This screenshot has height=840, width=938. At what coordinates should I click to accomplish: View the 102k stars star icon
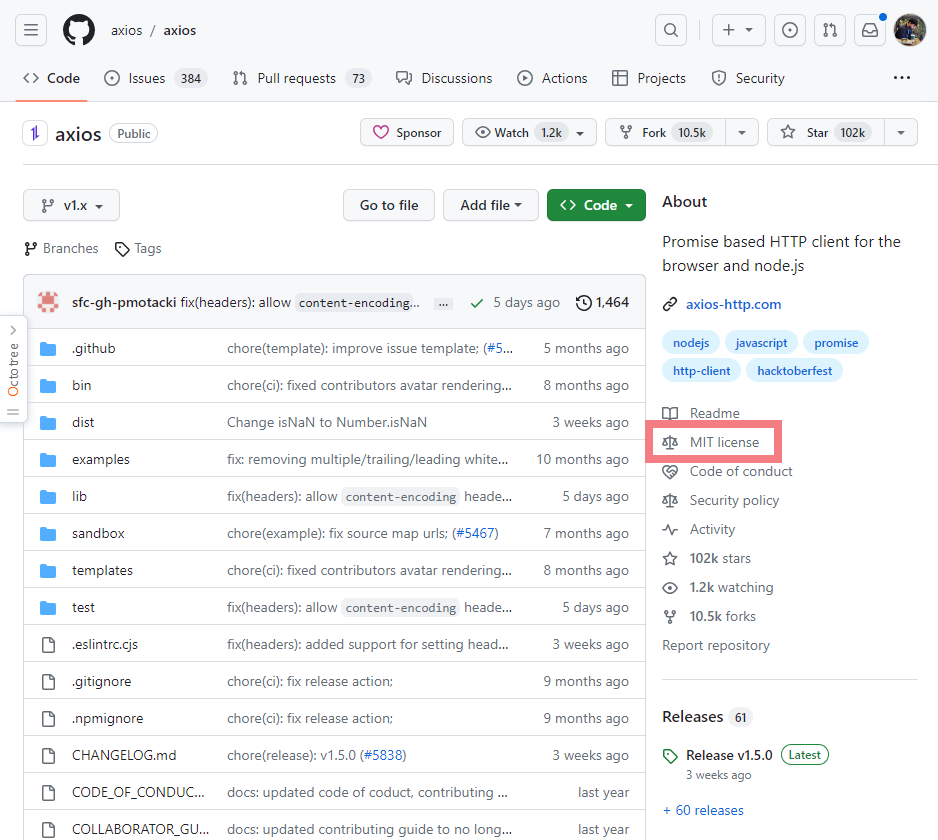pos(670,559)
